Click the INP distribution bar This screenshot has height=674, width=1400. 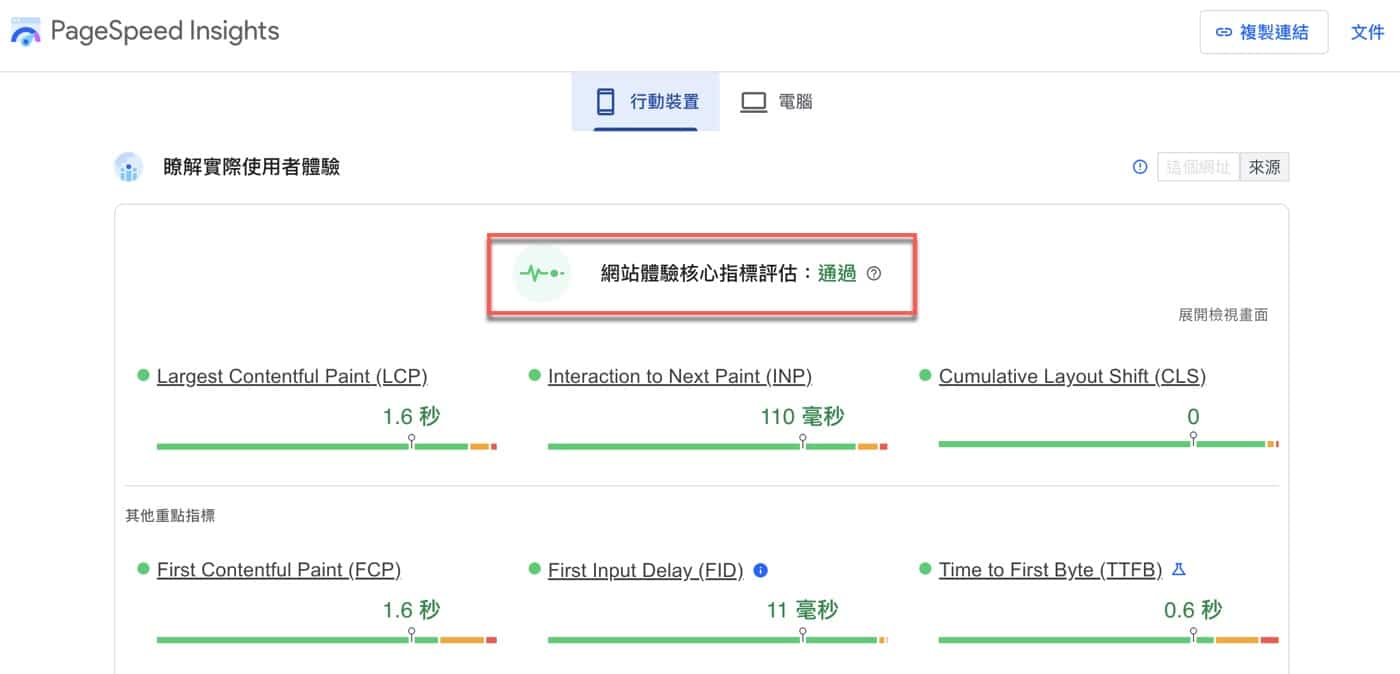point(718,446)
